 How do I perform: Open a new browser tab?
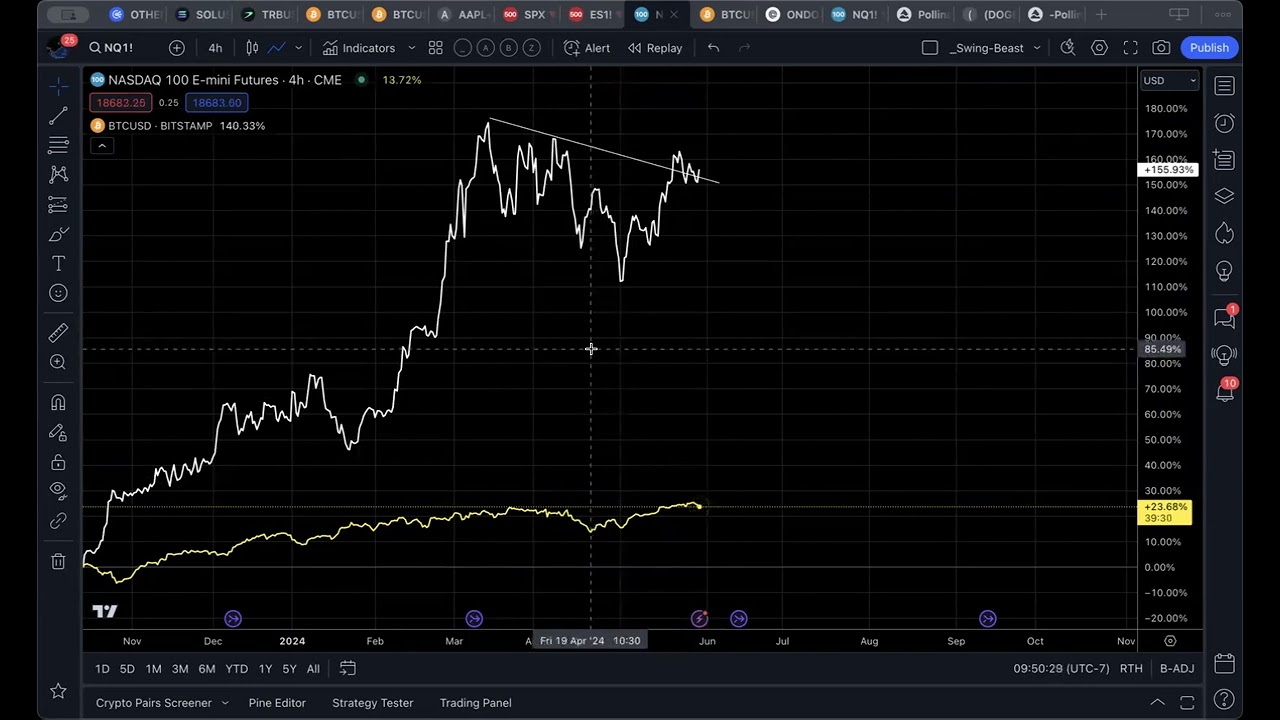pos(1101,14)
